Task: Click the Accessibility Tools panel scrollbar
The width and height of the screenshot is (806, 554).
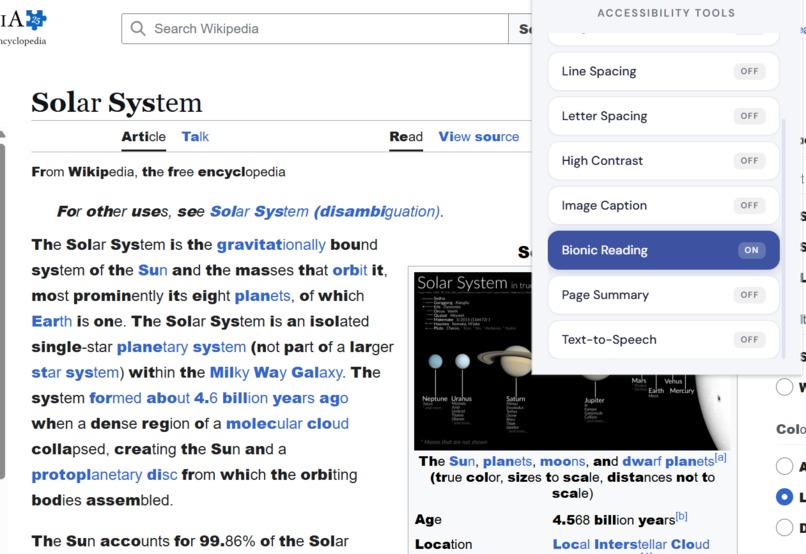Action: [x=783, y=239]
